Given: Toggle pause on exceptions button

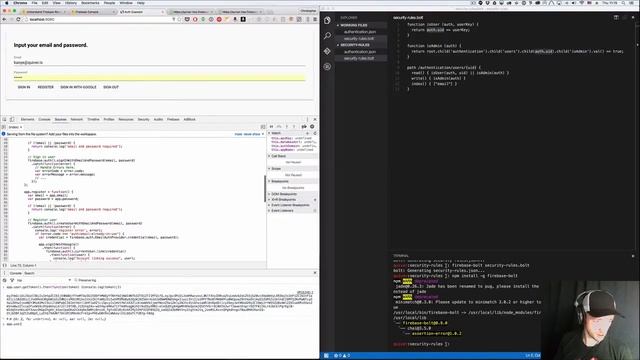Looking at the screenshot, I should (x=312, y=127).
